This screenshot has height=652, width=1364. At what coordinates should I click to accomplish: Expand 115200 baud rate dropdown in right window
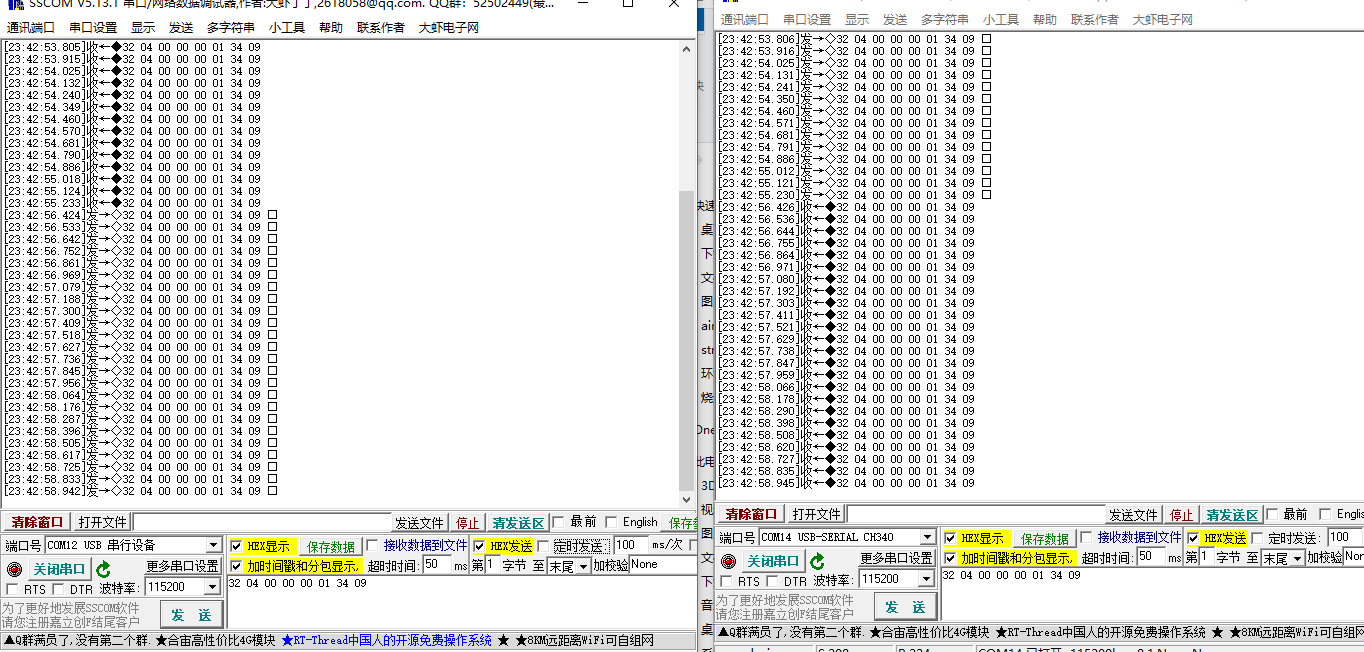[x=927, y=579]
